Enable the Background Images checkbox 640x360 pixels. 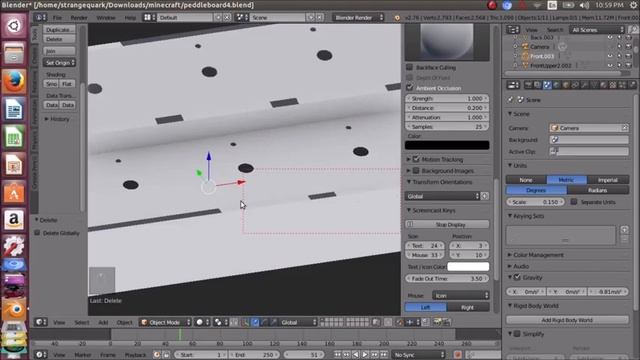click(416, 171)
